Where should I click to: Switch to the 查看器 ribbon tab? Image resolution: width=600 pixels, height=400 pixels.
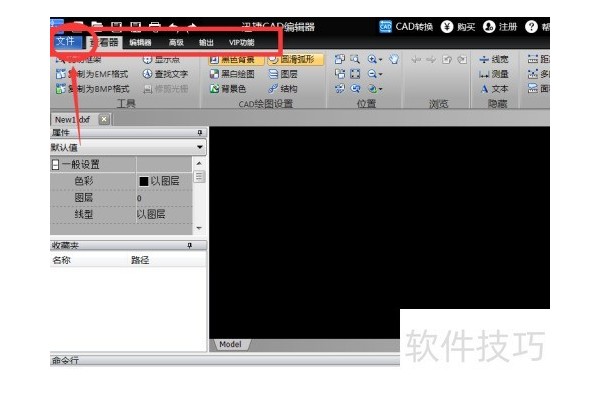click(x=104, y=42)
